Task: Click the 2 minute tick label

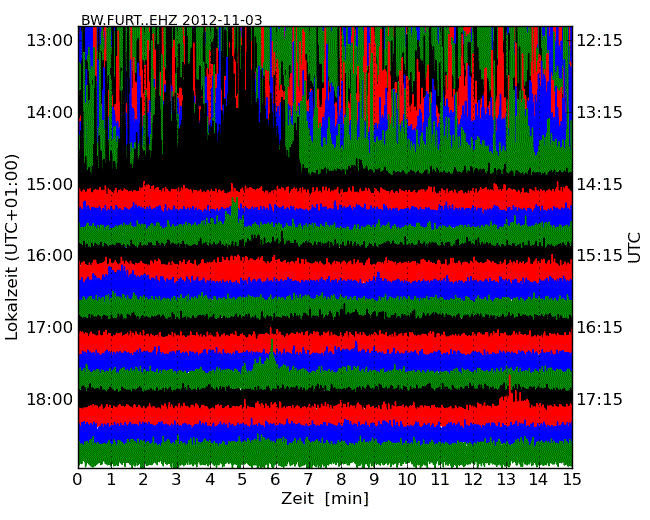Action: click(x=143, y=480)
